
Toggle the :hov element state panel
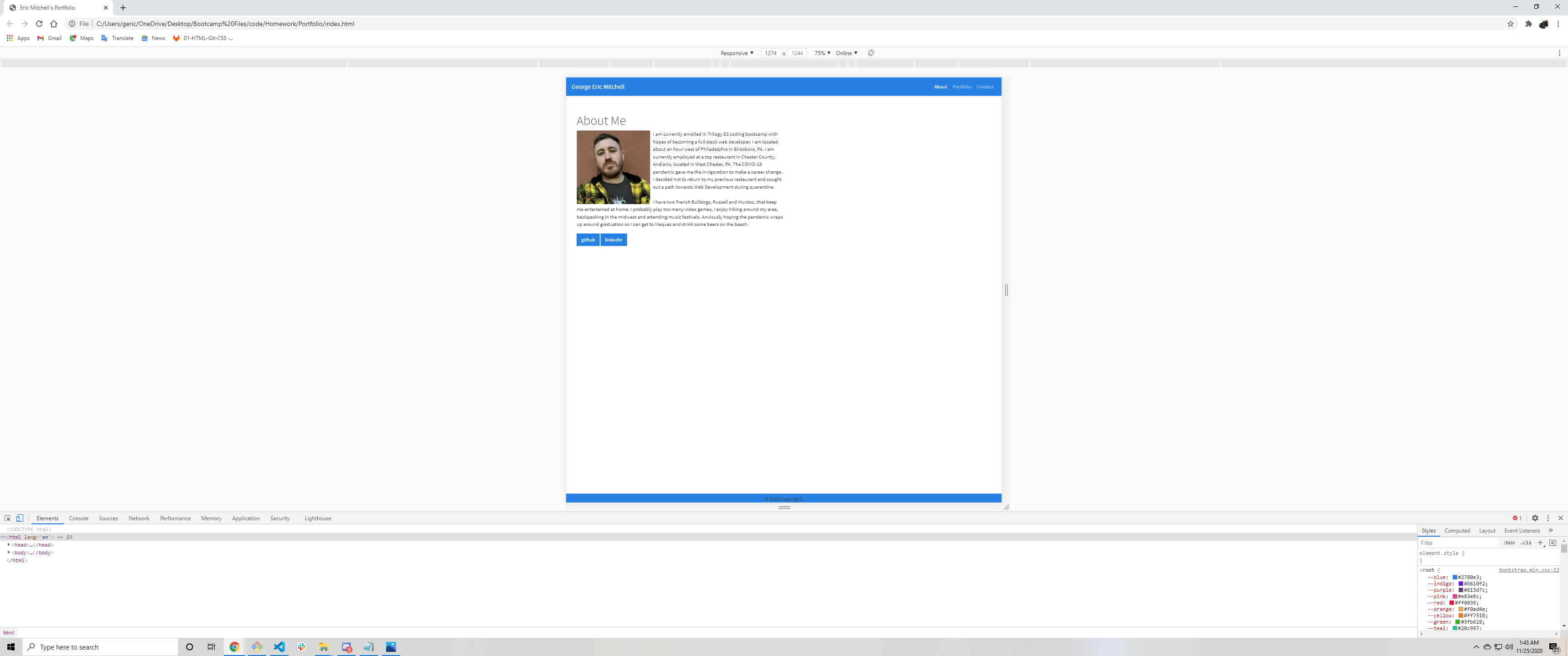1509,542
